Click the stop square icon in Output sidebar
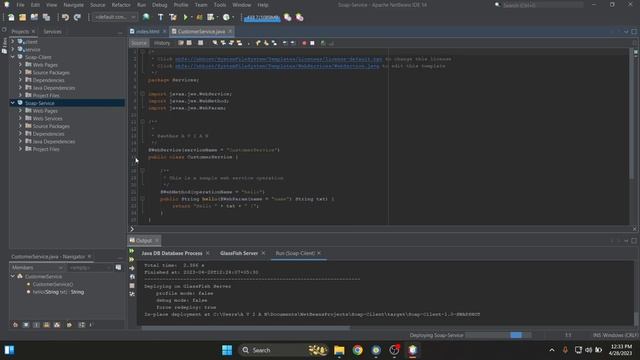Viewport: 640px width, 360px height. (132, 286)
